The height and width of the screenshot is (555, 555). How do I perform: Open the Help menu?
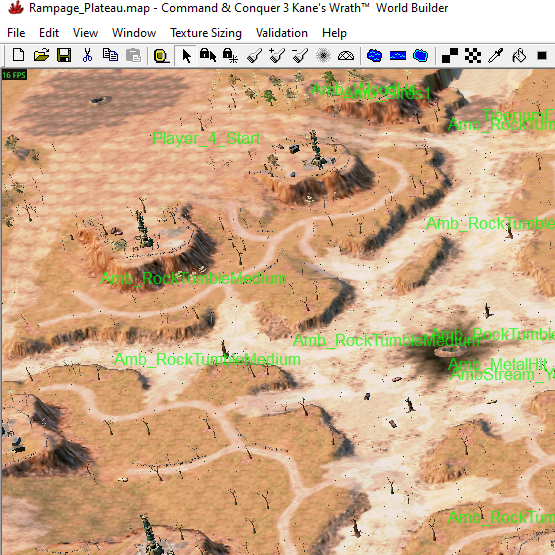[334, 33]
